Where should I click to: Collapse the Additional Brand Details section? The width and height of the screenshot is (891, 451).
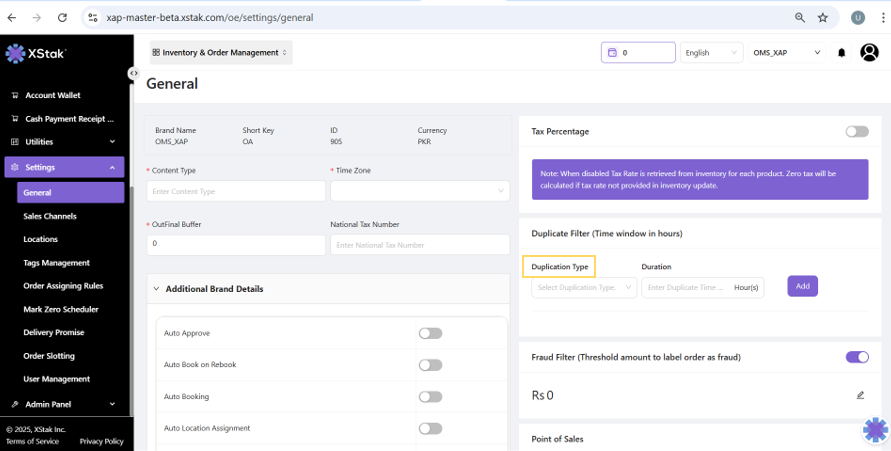click(157, 289)
